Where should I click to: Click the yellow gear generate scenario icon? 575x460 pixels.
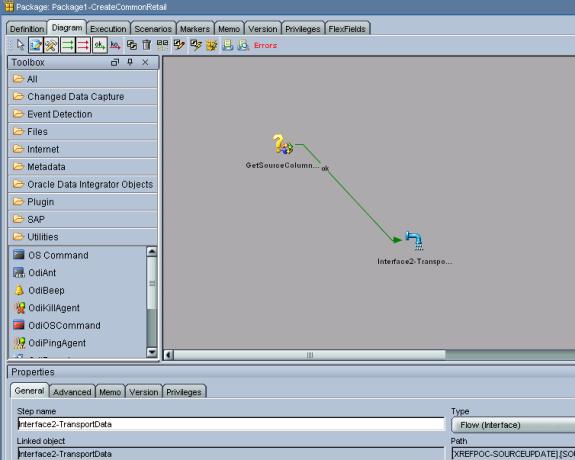pyautogui.click(x=212, y=45)
